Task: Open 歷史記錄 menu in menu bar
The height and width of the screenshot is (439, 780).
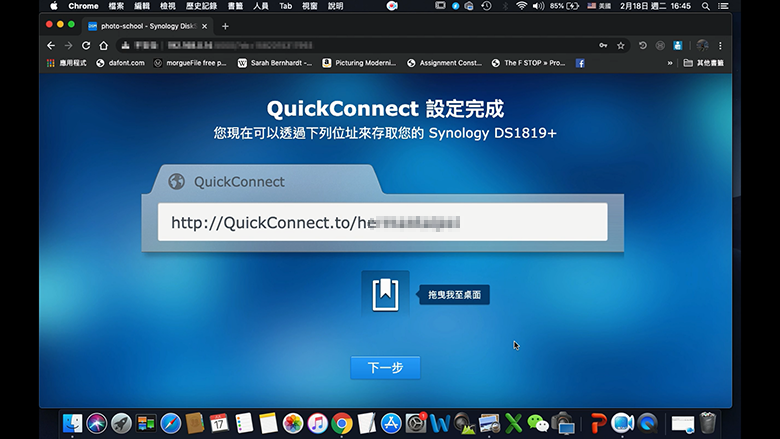Action: (x=201, y=6)
